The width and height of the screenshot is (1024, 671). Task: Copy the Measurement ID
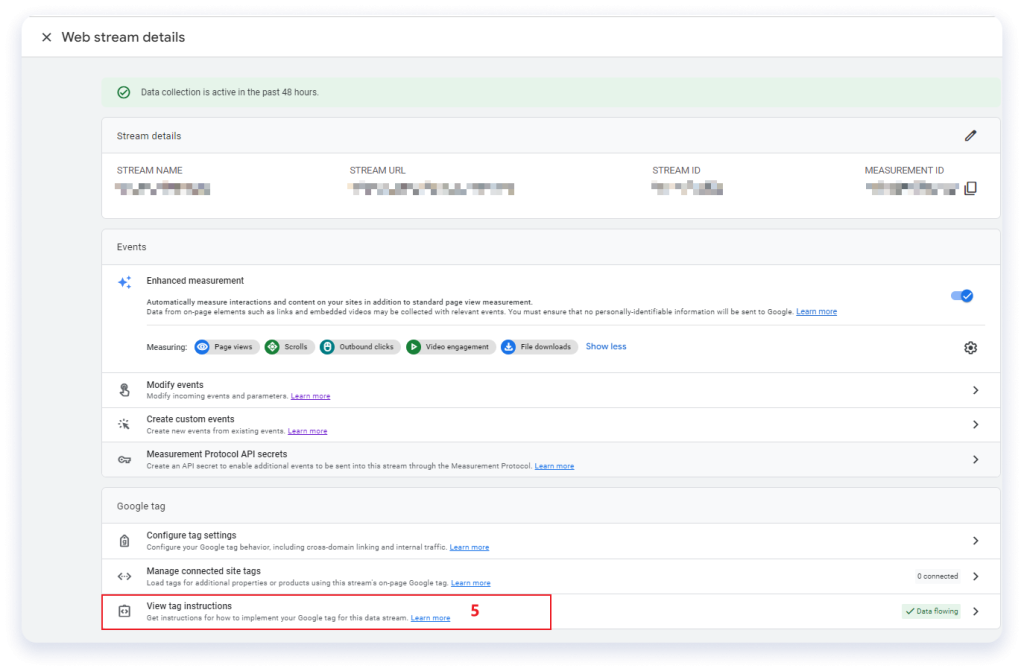[x=970, y=186]
